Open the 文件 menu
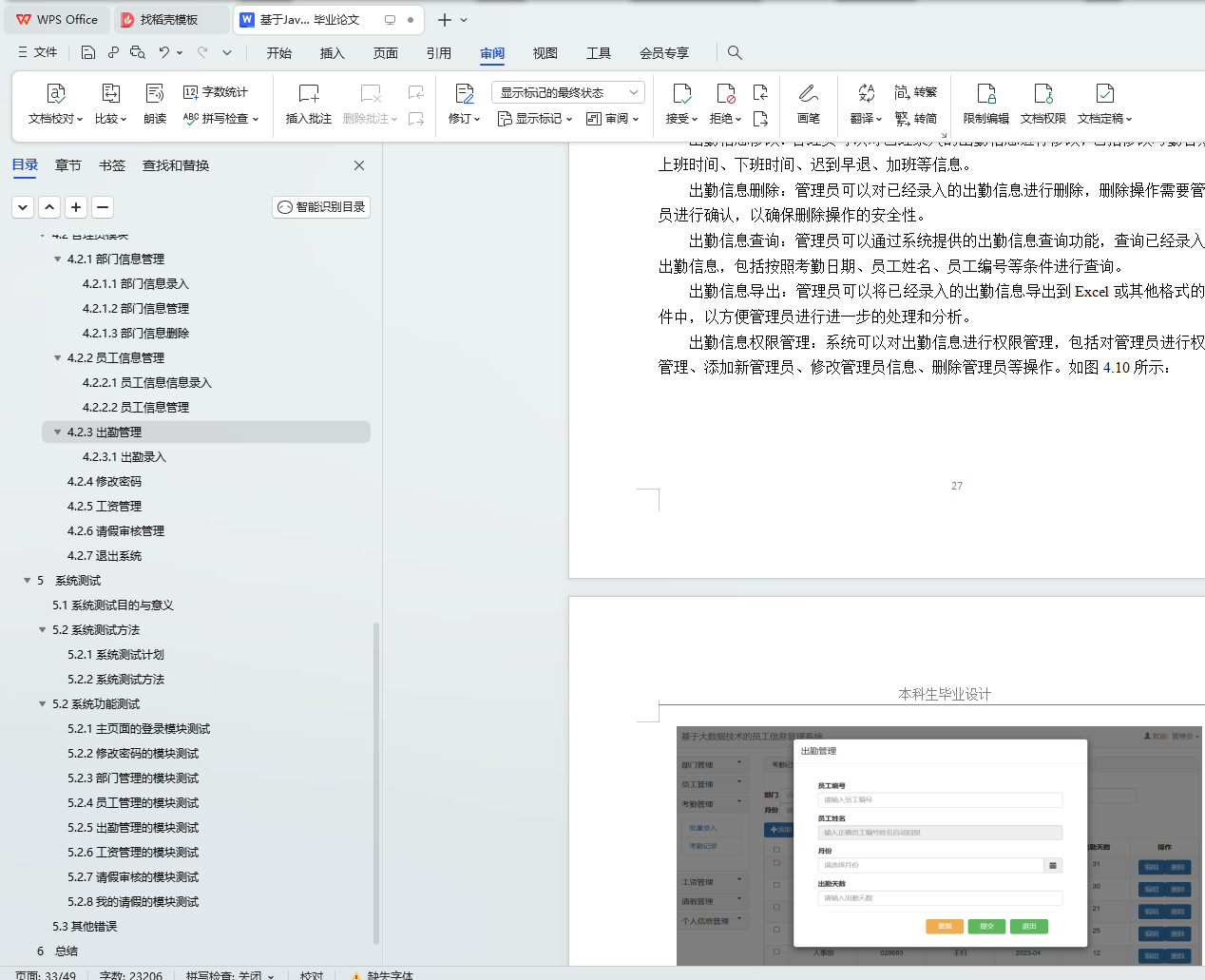The height and width of the screenshot is (980, 1205). pyautogui.click(x=38, y=52)
